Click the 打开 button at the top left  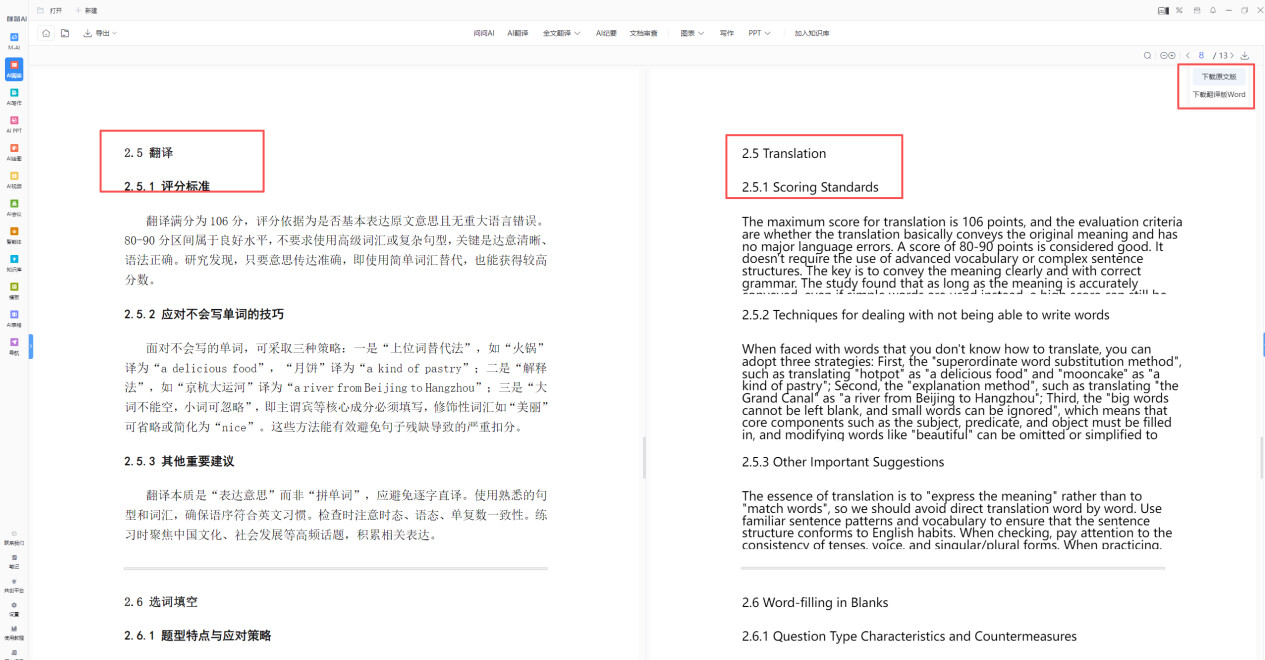tap(50, 10)
